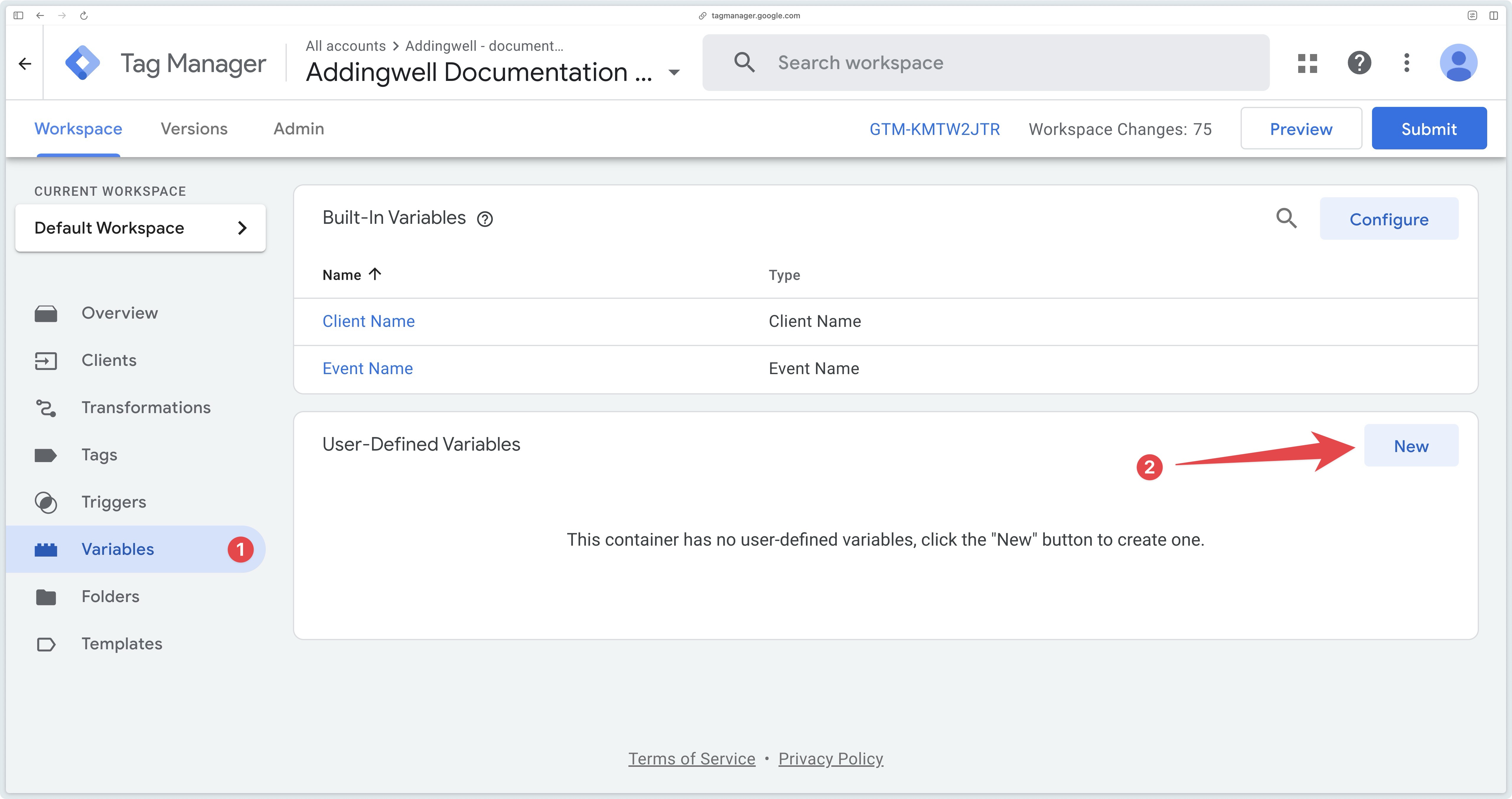
Task: Click the Search workspace input field
Action: pyautogui.click(x=985, y=63)
